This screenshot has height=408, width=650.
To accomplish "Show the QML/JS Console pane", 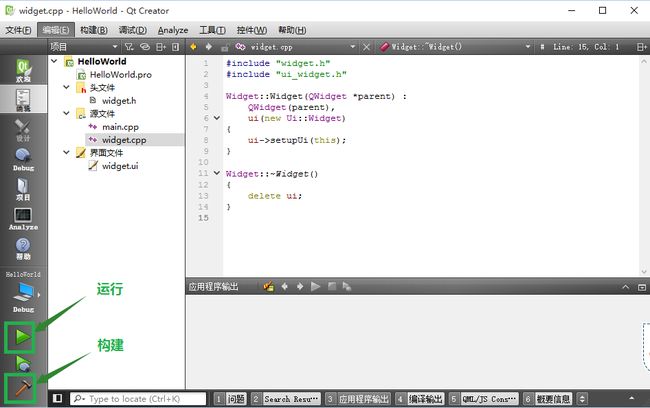I will 484,399.
